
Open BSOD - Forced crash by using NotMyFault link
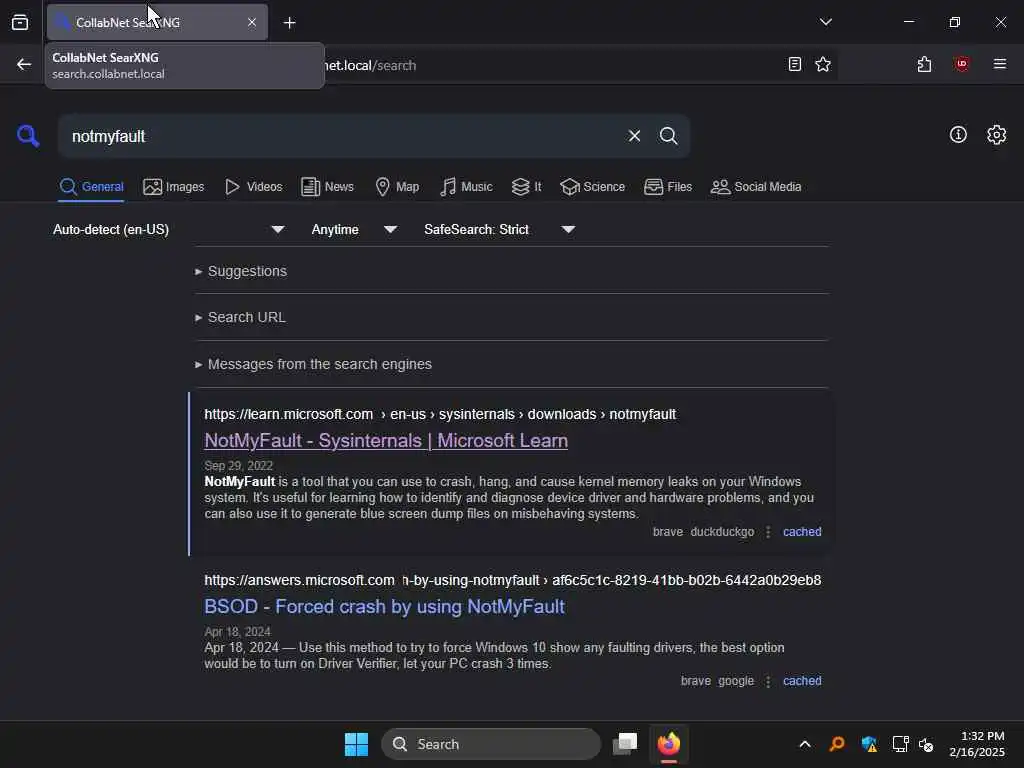pyautogui.click(x=385, y=607)
